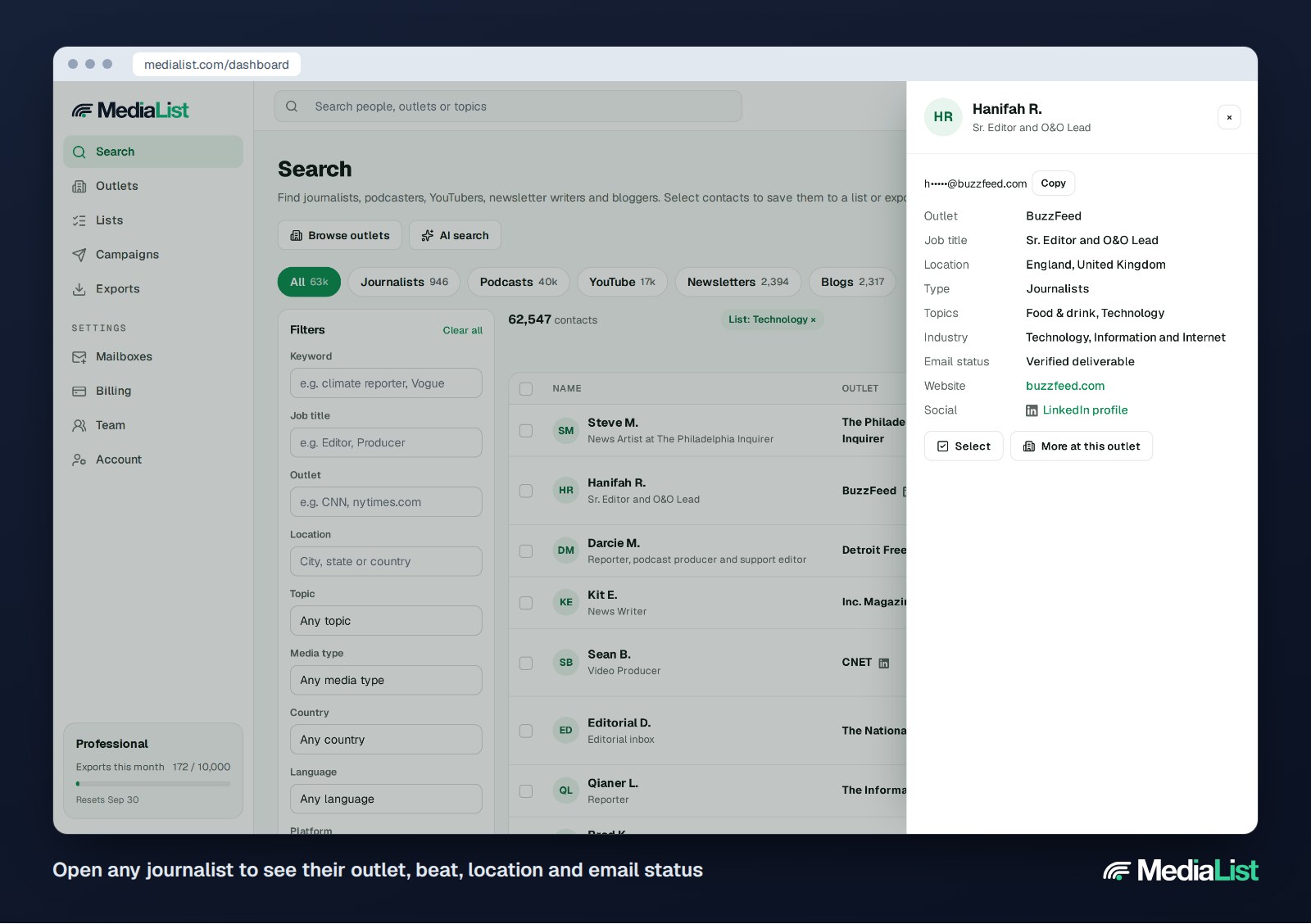Close the Hanifah R. detail panel
The width and height of the screenshot is (1311, 924).
1229,117
